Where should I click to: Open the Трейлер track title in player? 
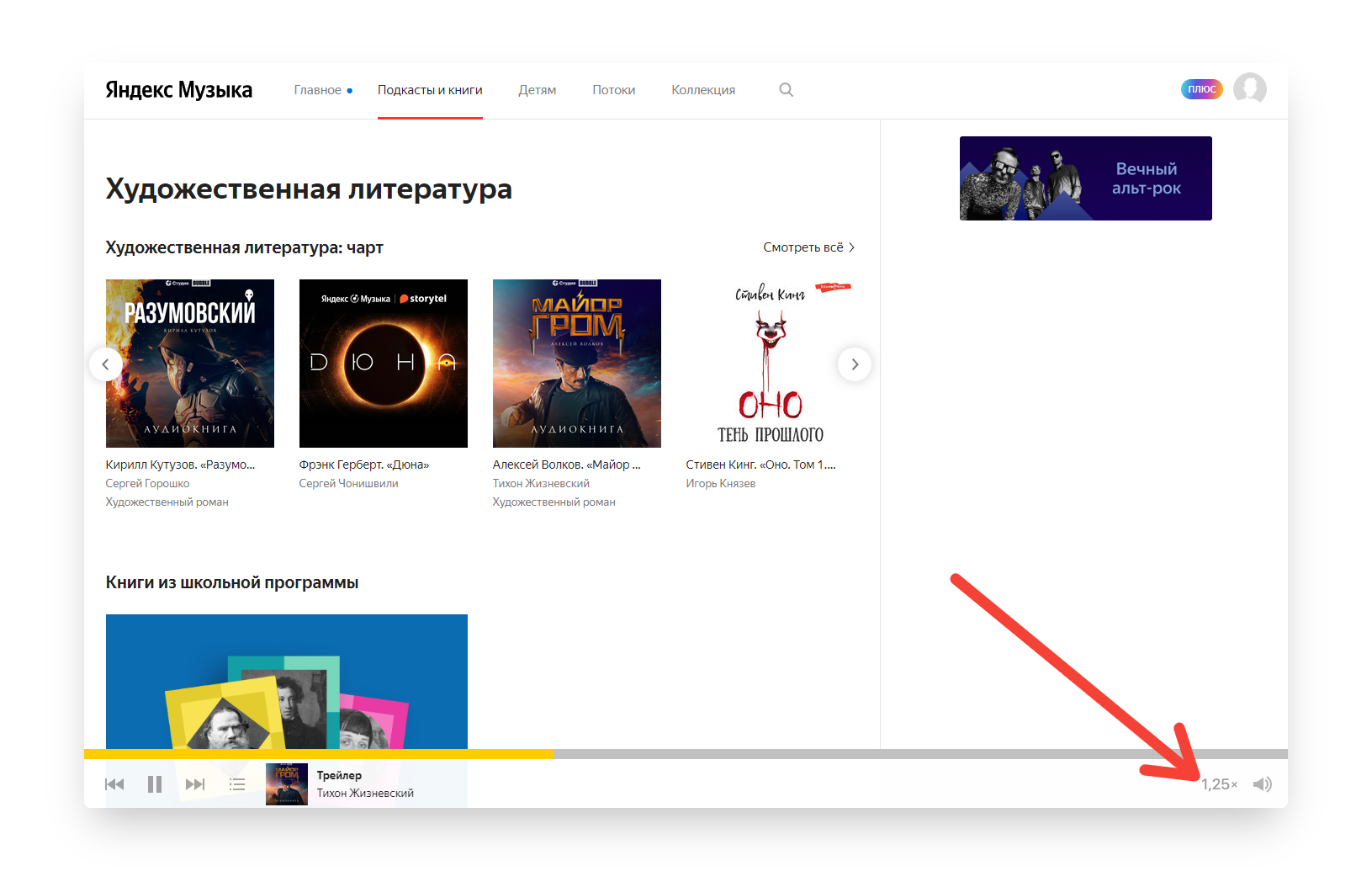tap(339, 775)
